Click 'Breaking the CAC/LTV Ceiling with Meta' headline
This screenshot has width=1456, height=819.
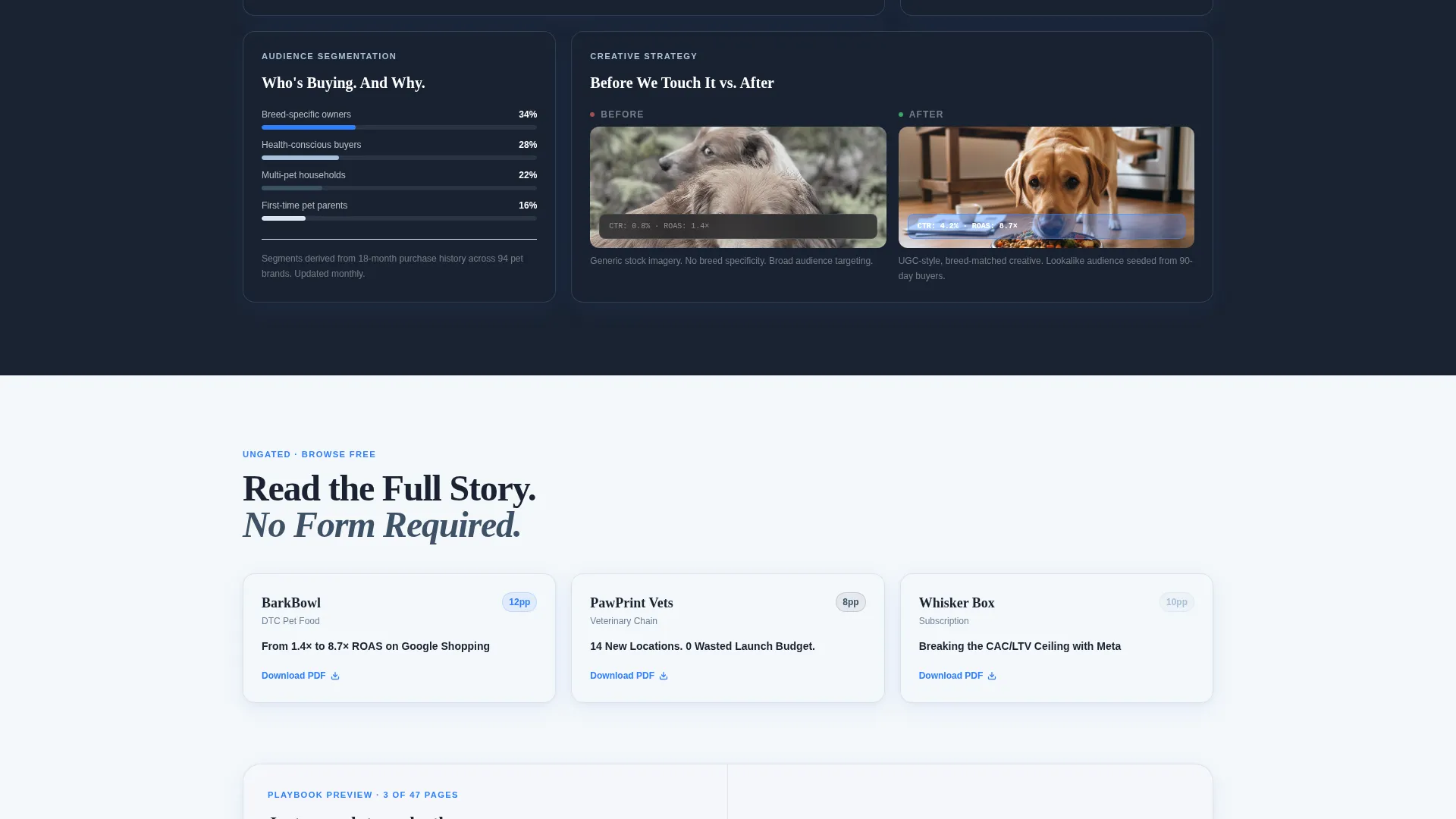(1020, 646)
